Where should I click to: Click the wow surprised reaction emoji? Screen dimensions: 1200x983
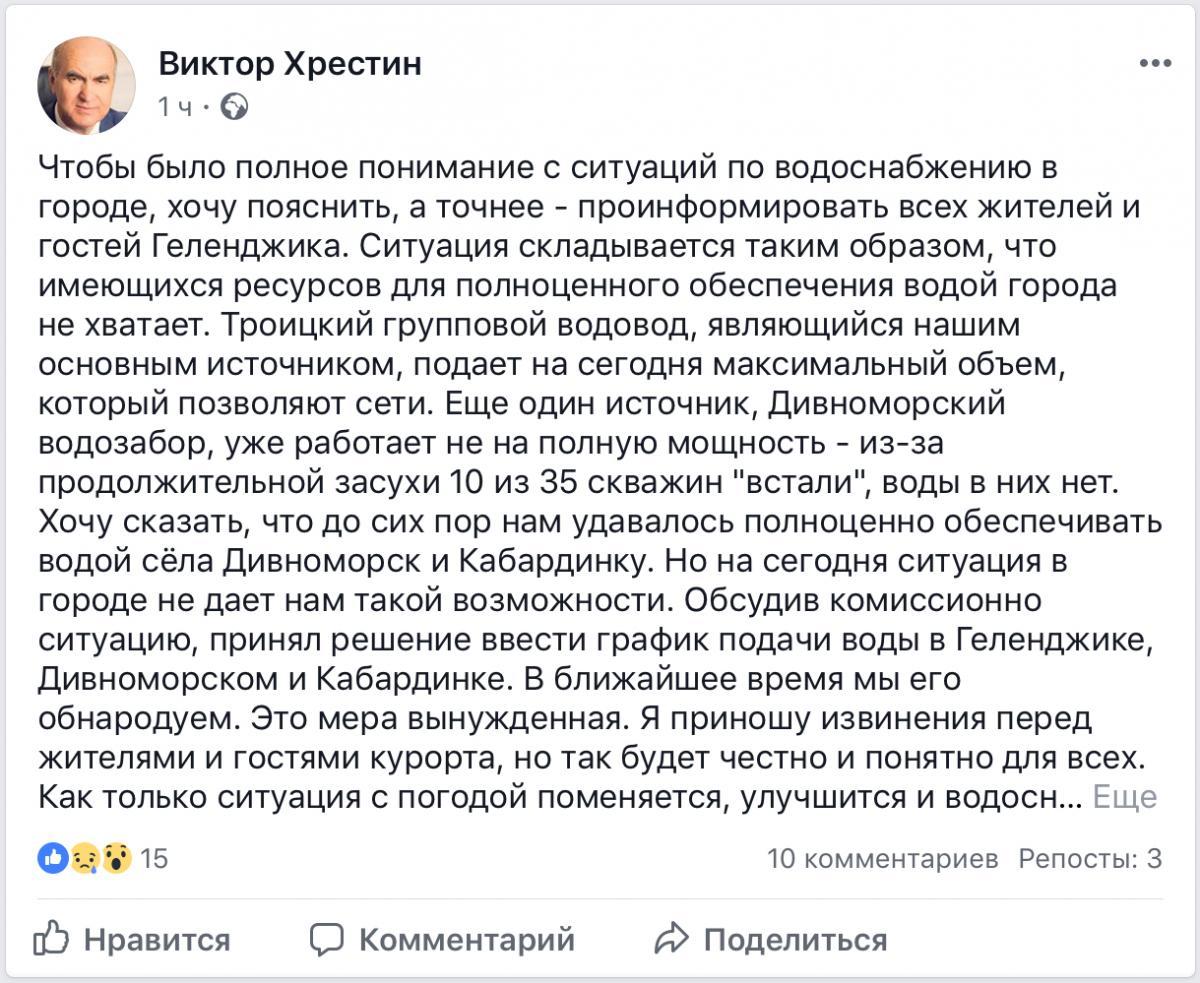116,858
